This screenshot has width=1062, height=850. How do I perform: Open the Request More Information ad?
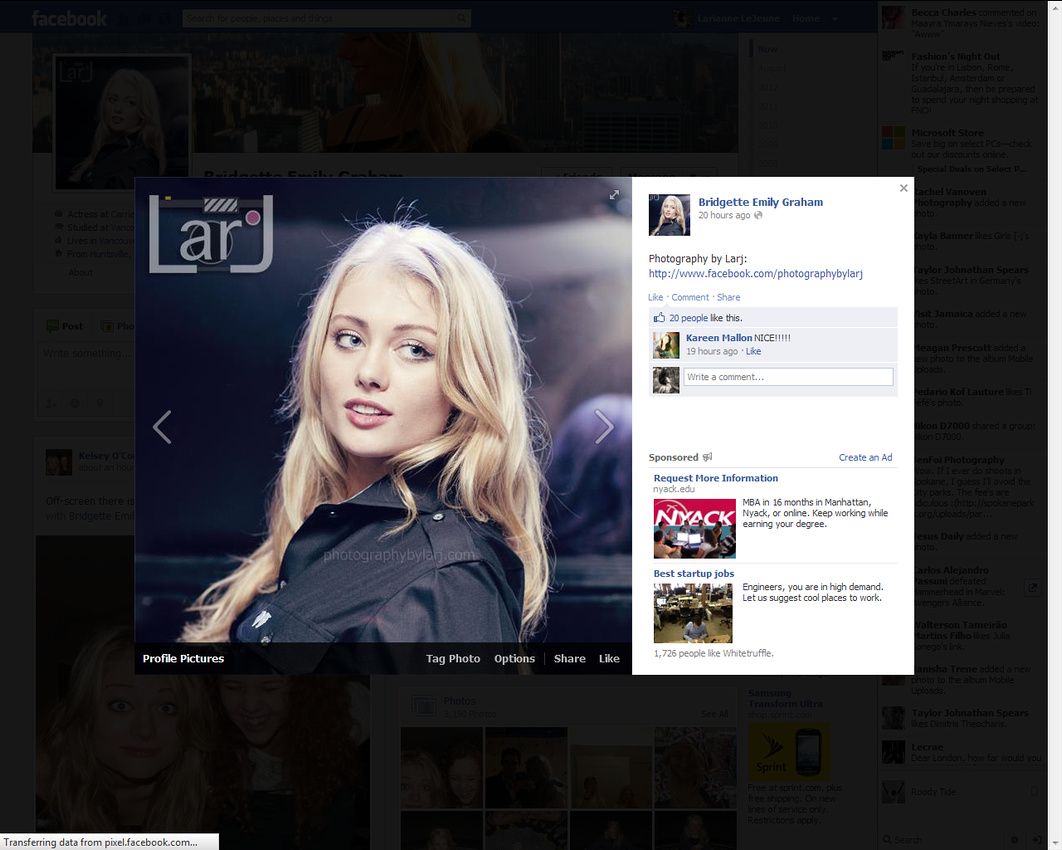715,478
